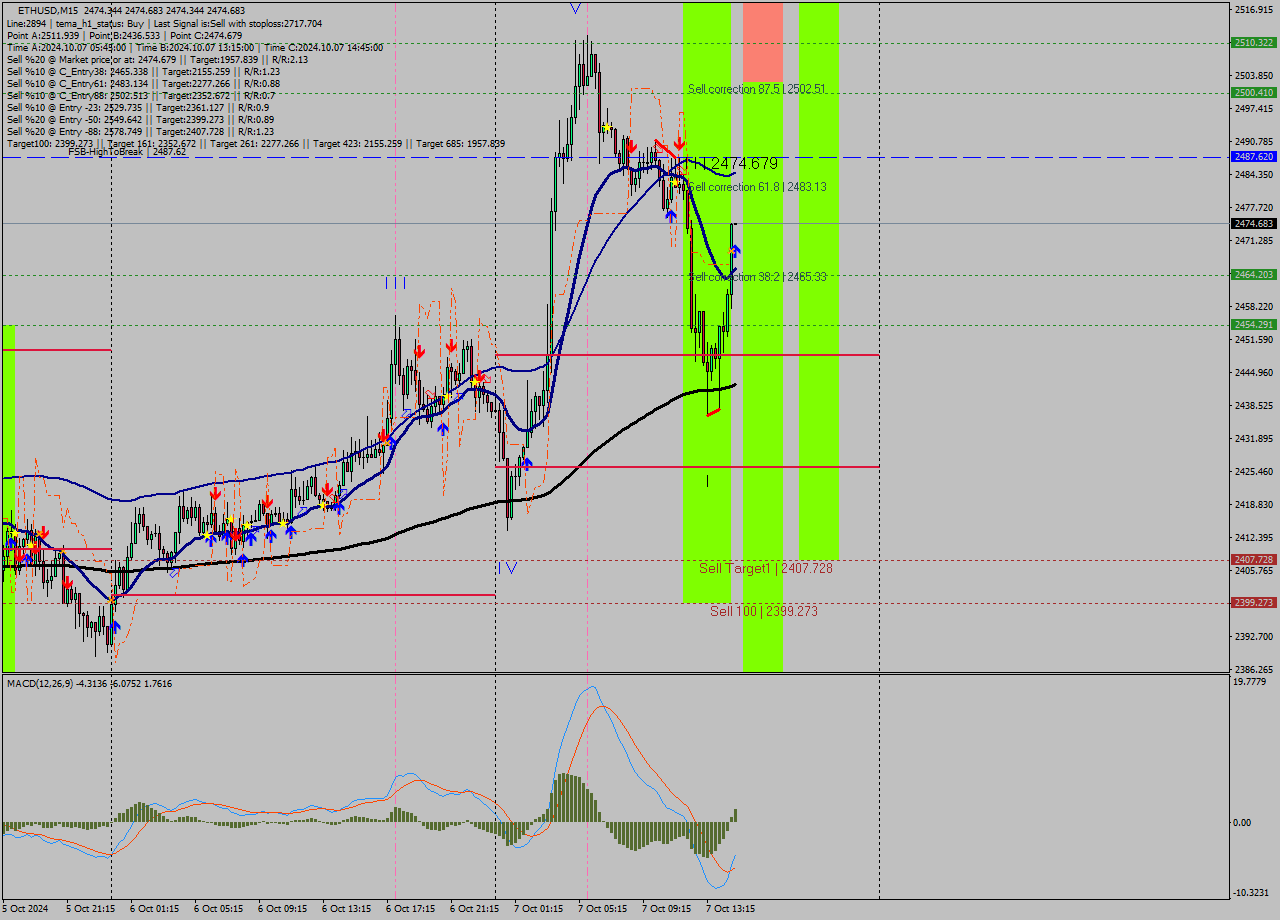Click the blue 'I I I' wave label

[x=396, y=283]
